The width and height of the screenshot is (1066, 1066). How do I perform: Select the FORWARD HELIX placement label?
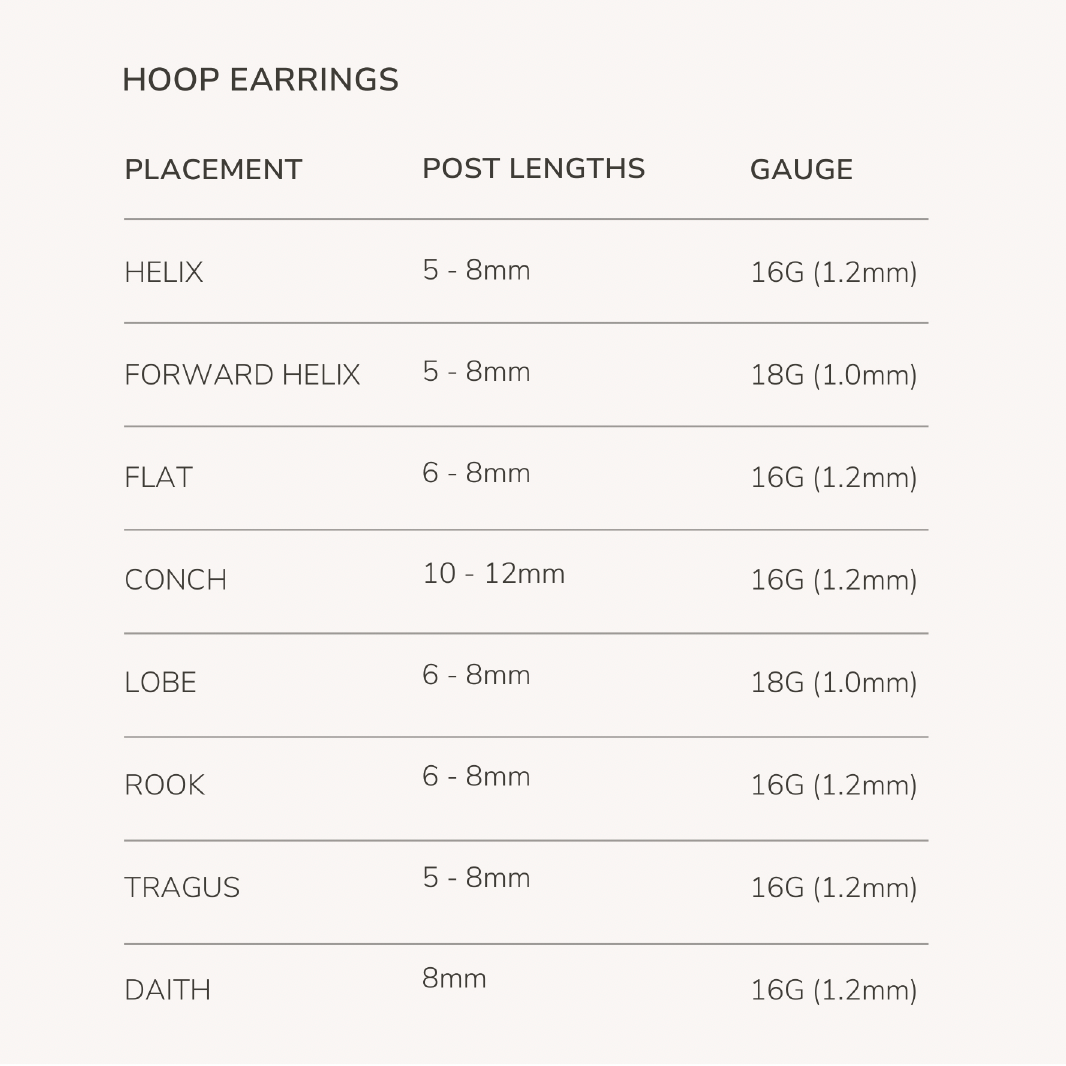[x=242, y=375]
